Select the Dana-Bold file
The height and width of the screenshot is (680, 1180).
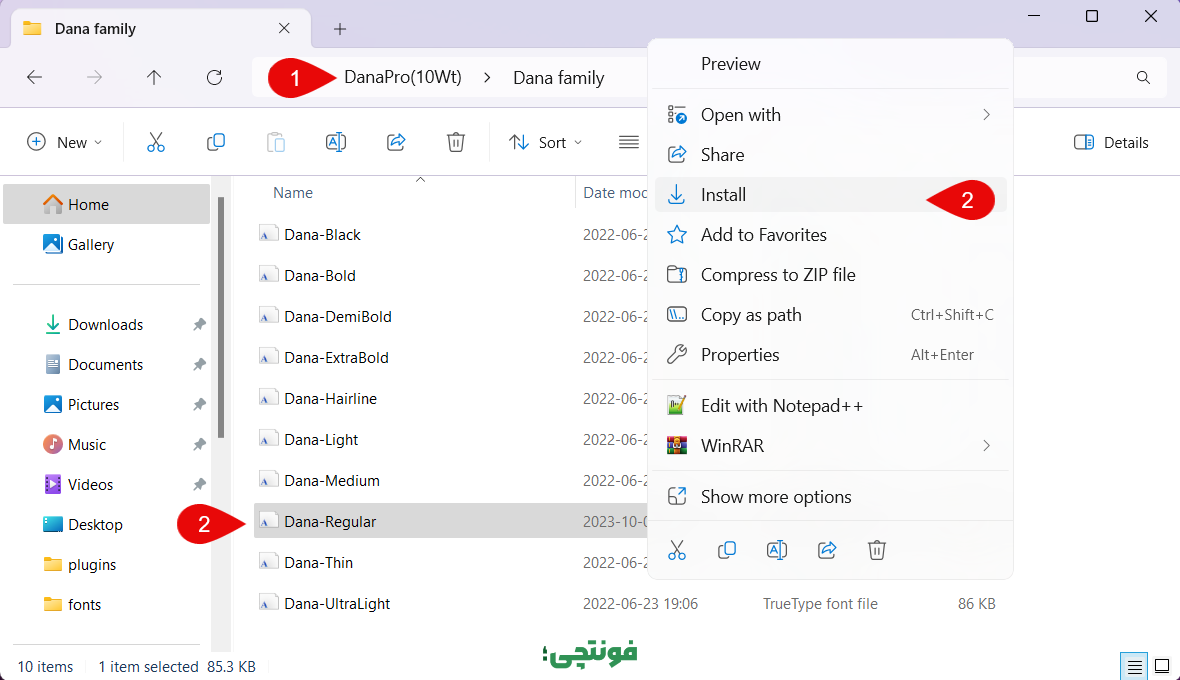click(x=320, y=275)
